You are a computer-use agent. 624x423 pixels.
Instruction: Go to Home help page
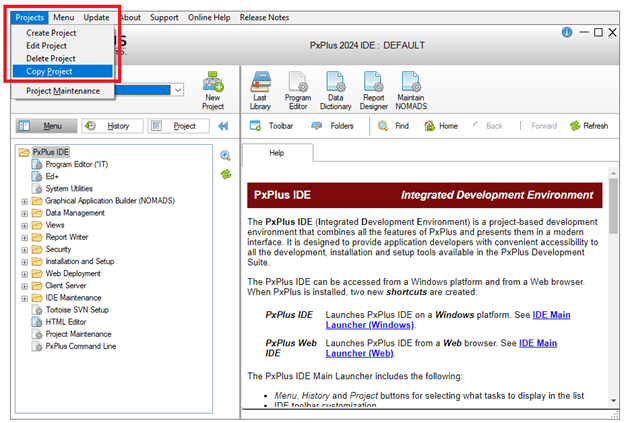441,126
